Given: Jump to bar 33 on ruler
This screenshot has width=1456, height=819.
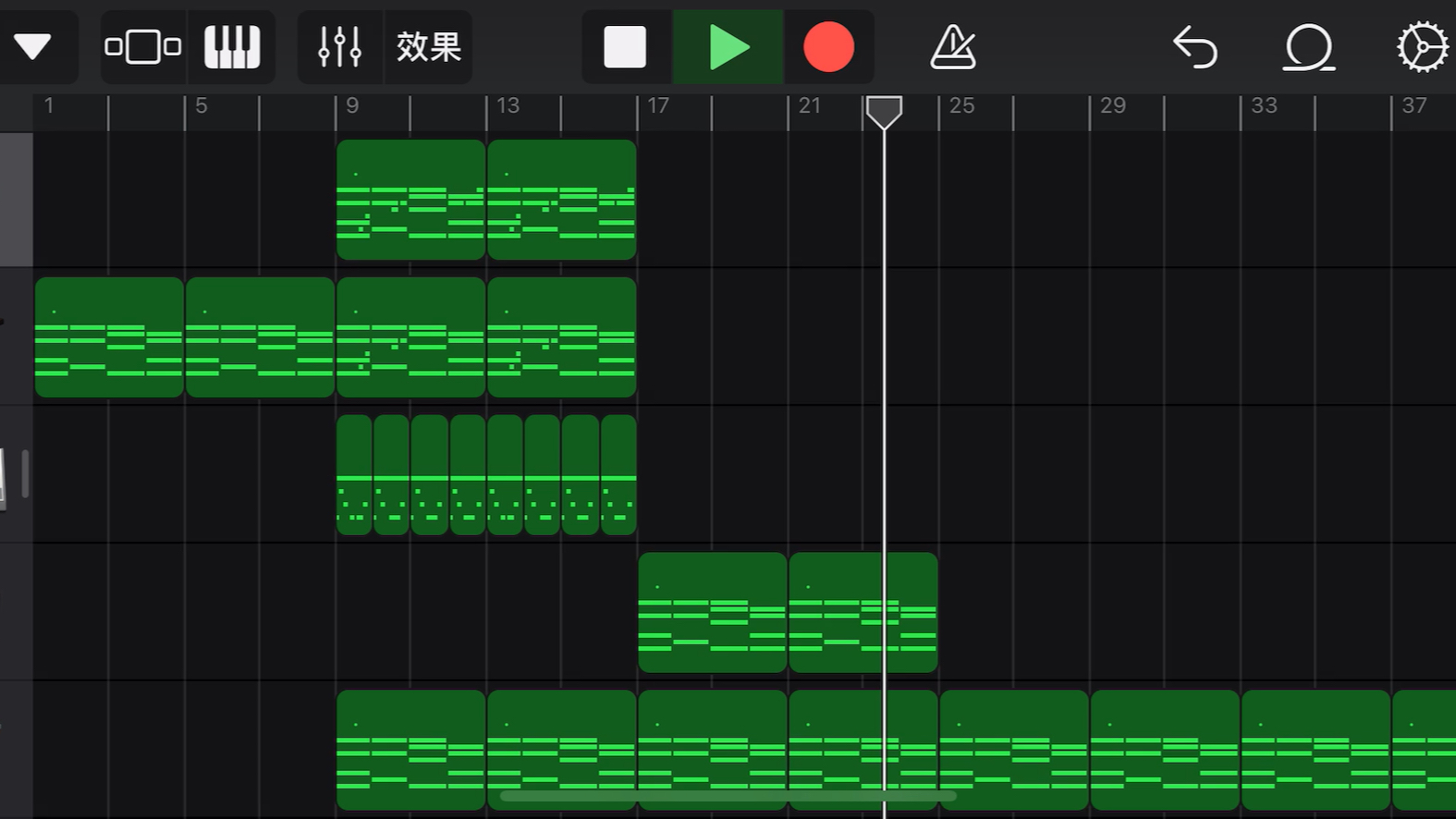Looking at the screenshot, I should [1264, 106].
